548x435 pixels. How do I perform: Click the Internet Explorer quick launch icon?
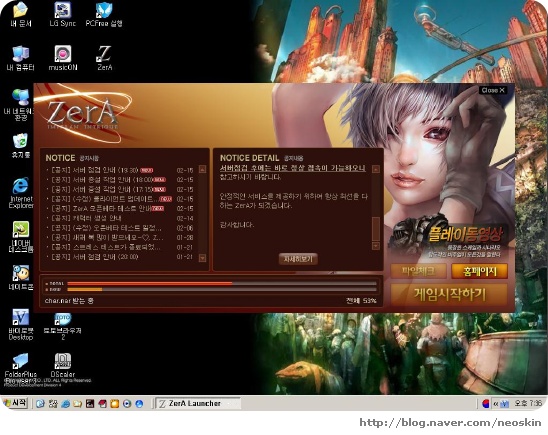coord(65,404)
